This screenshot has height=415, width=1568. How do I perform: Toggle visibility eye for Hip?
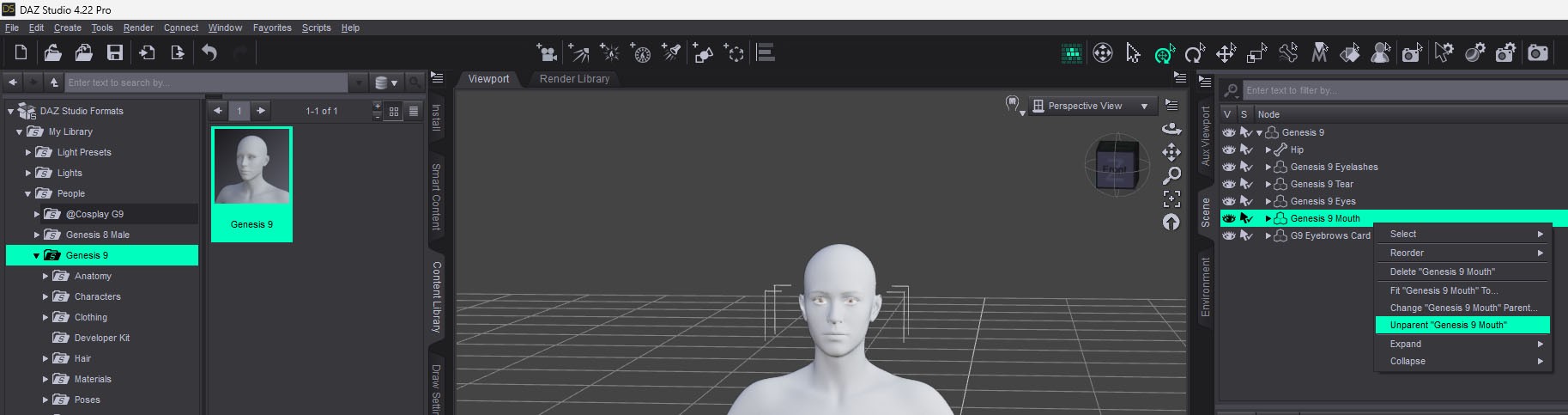click(x=1228, y=150)
